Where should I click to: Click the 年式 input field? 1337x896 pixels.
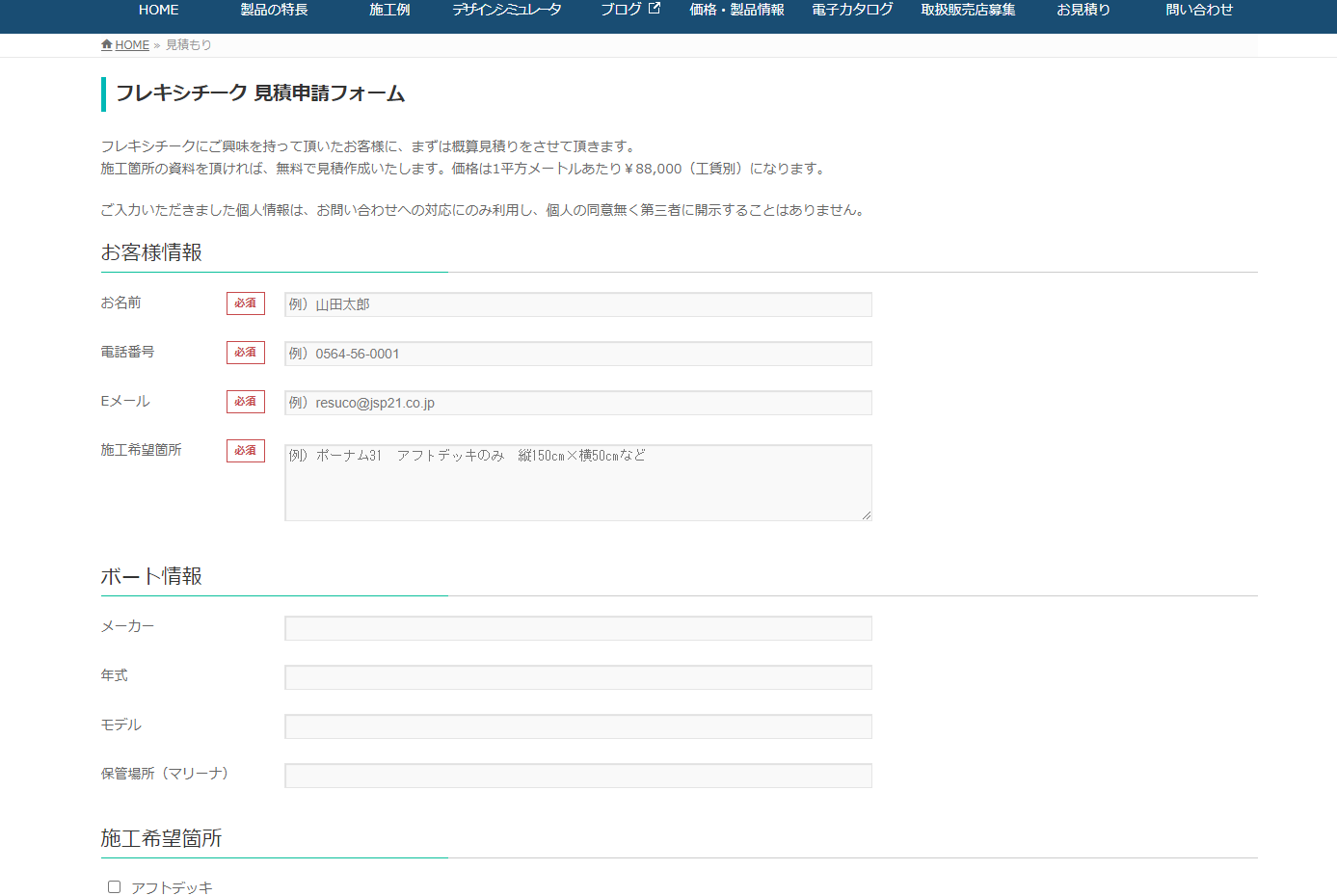tap(577, 677)
